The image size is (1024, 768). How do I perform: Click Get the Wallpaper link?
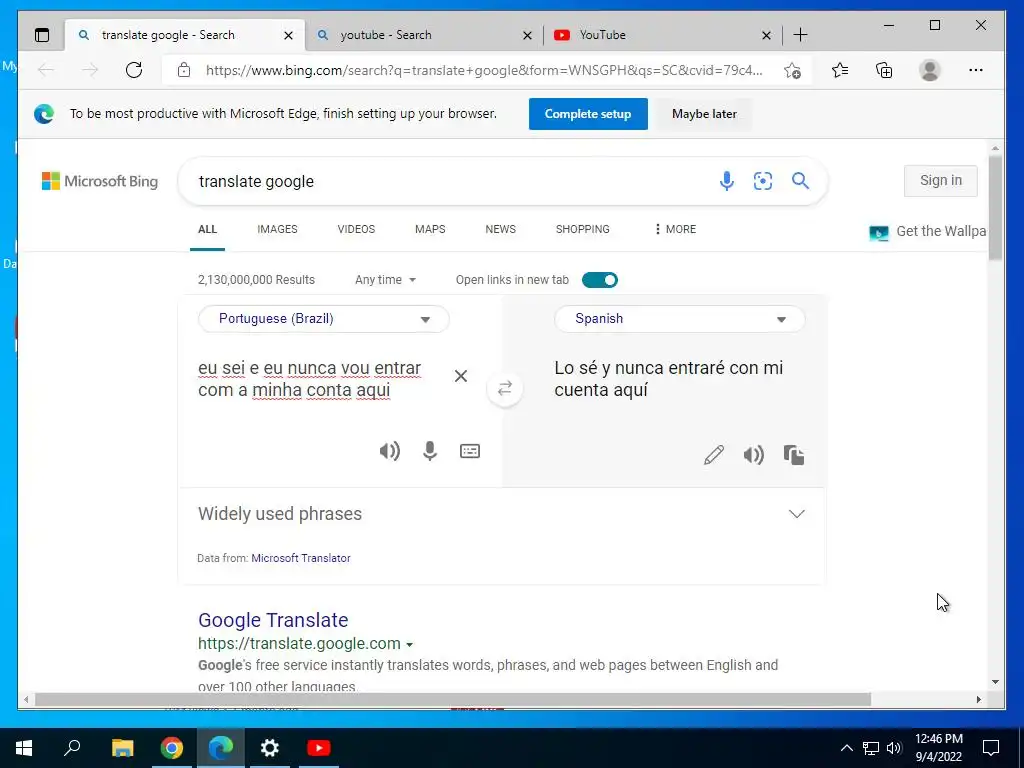(927, 231)
